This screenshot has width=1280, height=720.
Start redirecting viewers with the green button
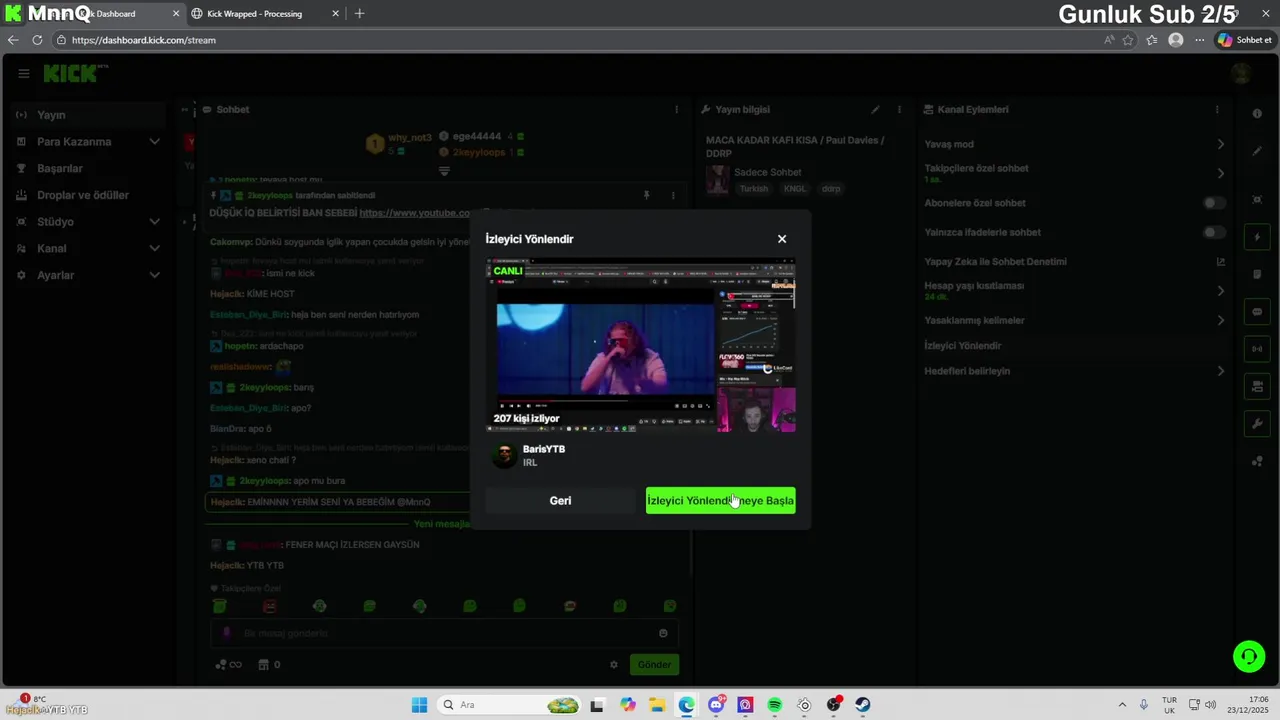720,500
